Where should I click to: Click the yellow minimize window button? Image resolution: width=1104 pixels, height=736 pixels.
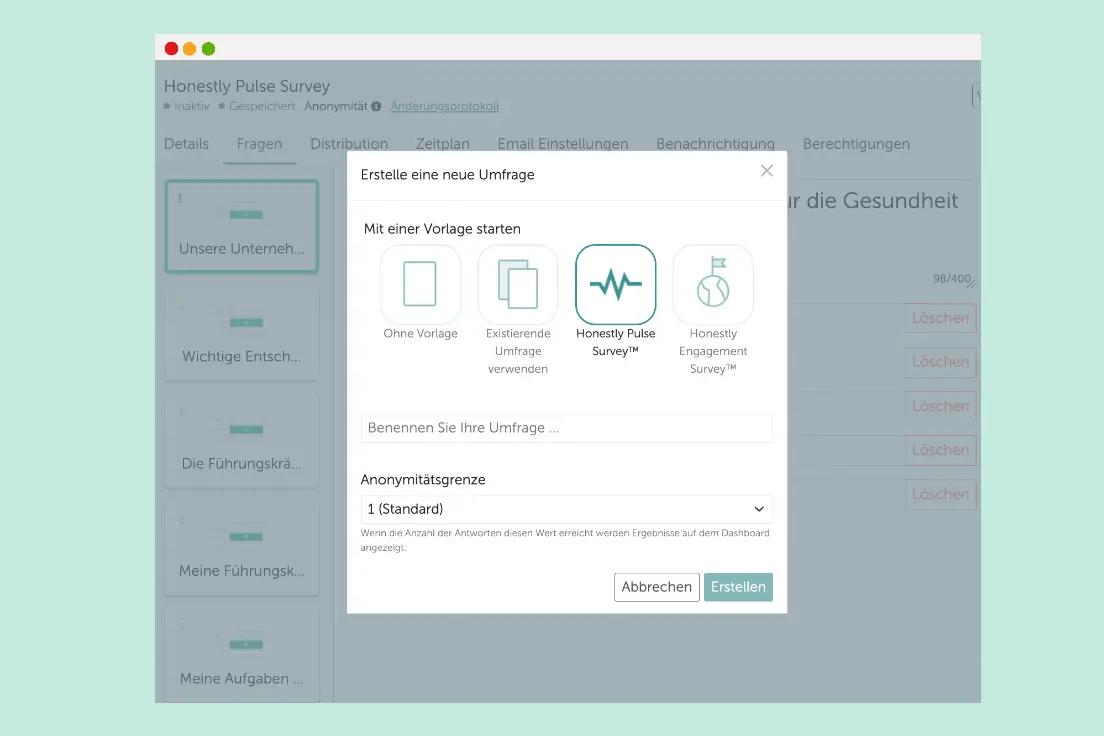[x=189, y=49]
